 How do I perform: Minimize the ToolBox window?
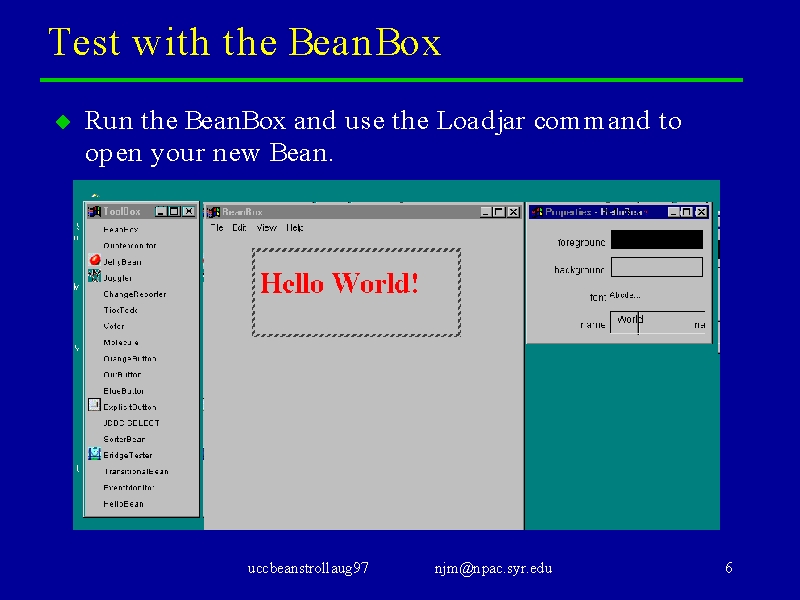click(161, 211)
